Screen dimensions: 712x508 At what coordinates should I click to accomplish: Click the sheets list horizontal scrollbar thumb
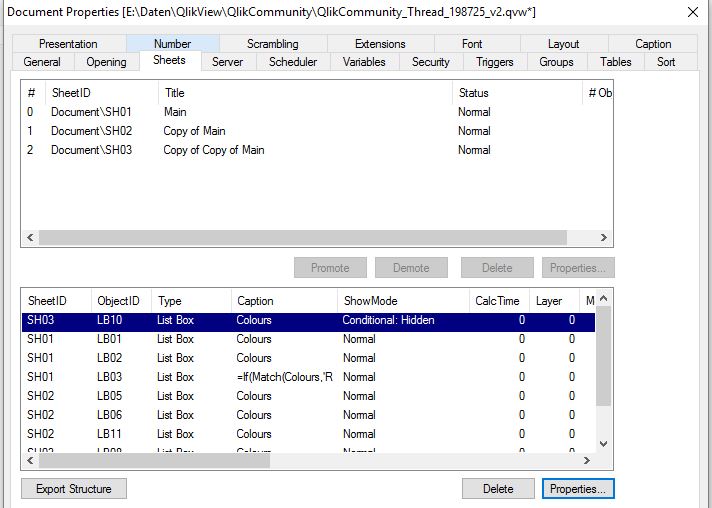303,237
